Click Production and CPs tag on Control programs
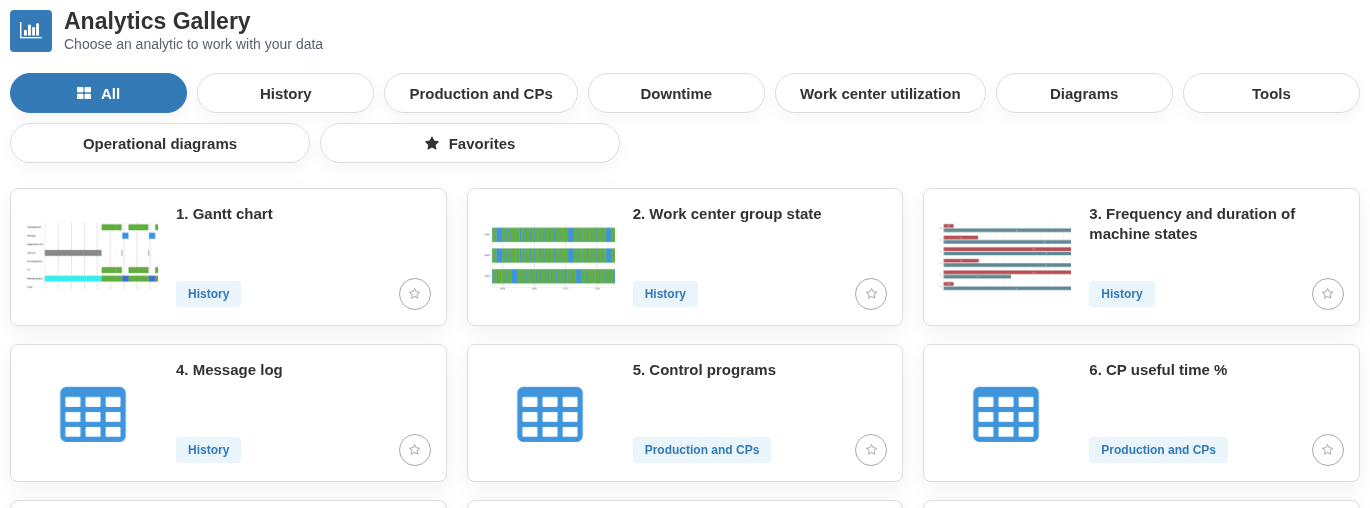The height and width of the screenshot is (508, 1370). click(x=702, y=450)
